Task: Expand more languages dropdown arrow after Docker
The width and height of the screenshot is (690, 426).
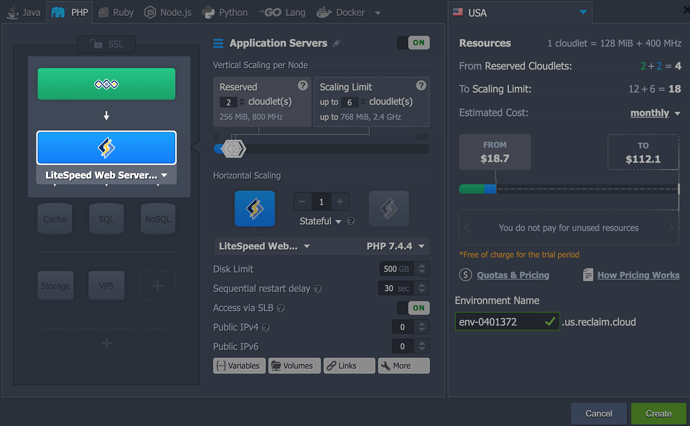Action: [x=378, y=13]
